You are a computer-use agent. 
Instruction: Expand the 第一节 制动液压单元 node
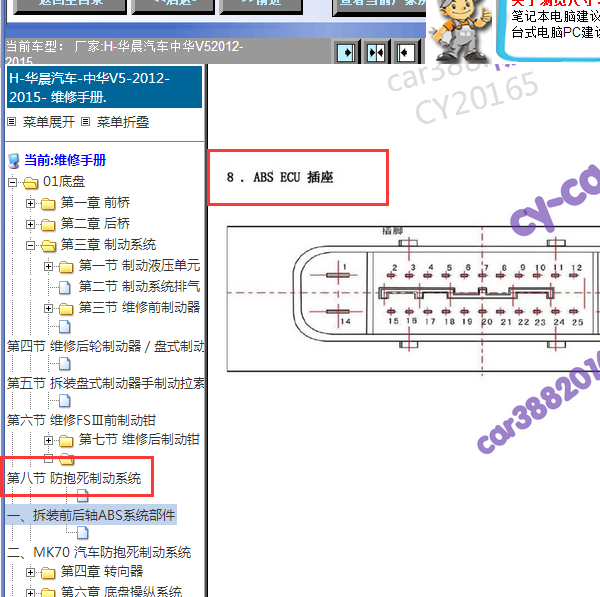click(48, 266)
